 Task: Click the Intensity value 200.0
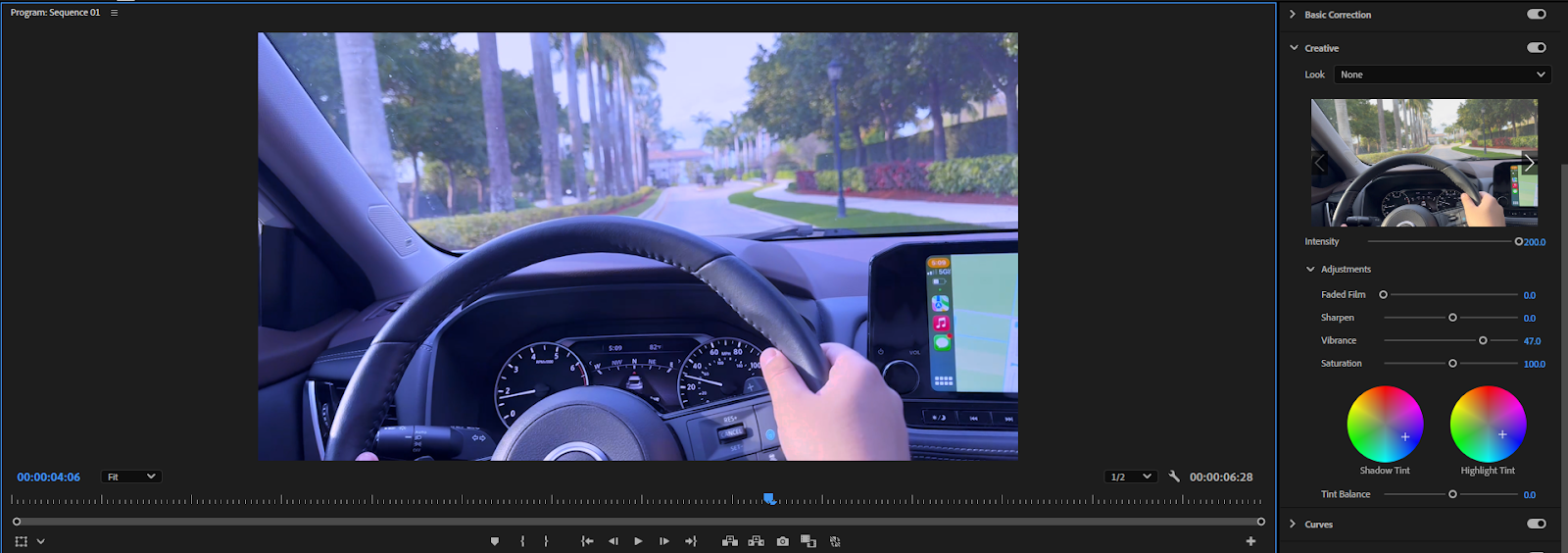coord(1535,242)
